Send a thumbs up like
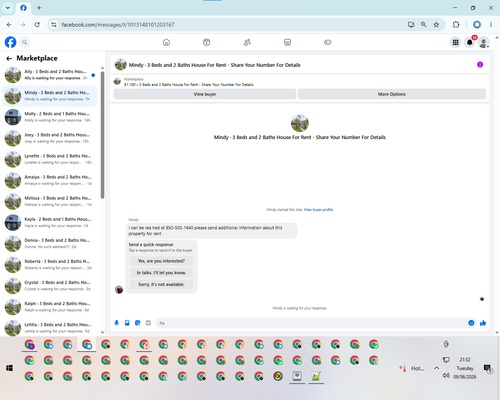The width and height of the screenshot is (500, 400). pos(483,323)
